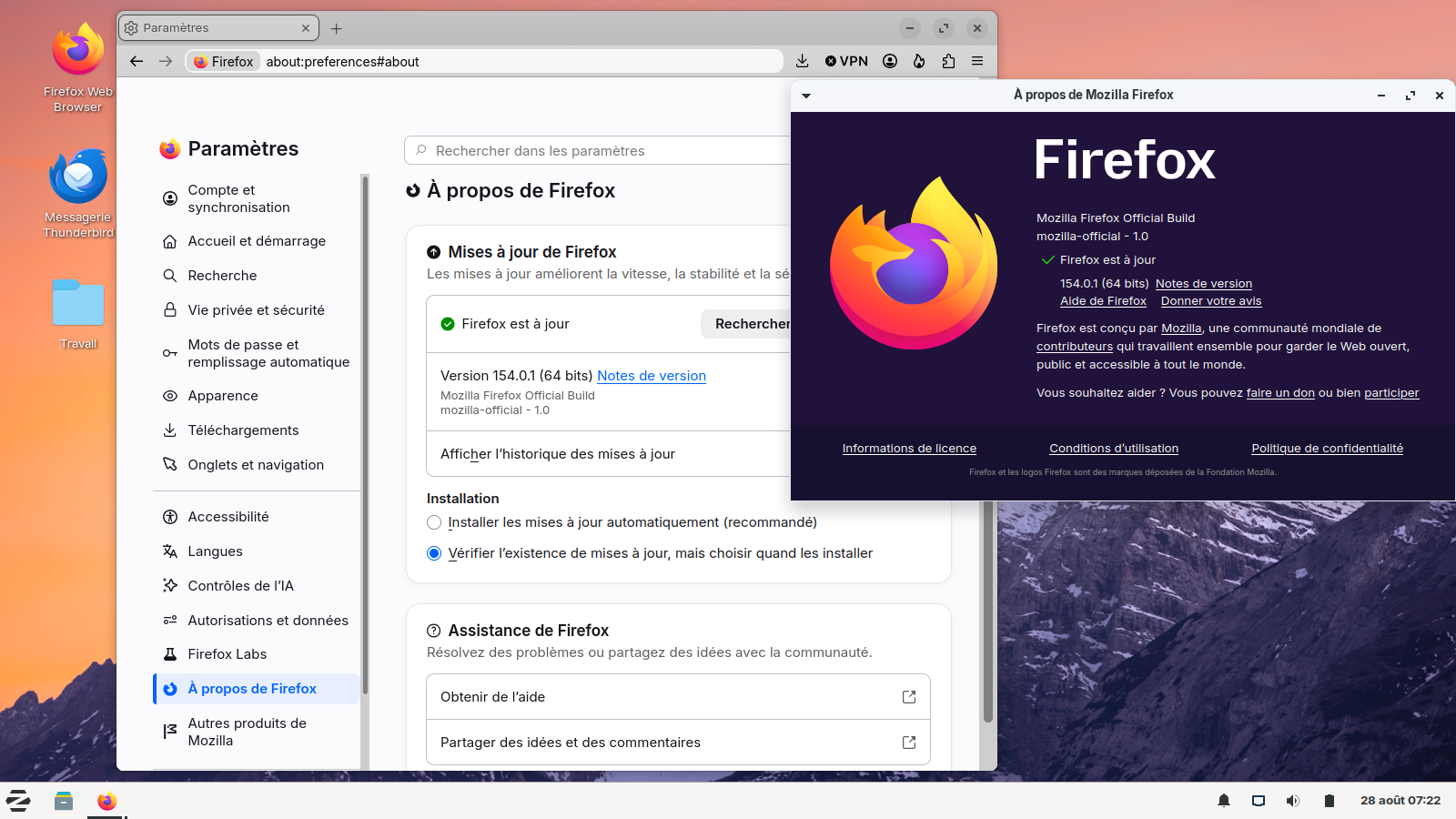Screen dimensions: 1456x819
Task: Go forward using the browser forward arrow
Action: (x=166, y=61)
